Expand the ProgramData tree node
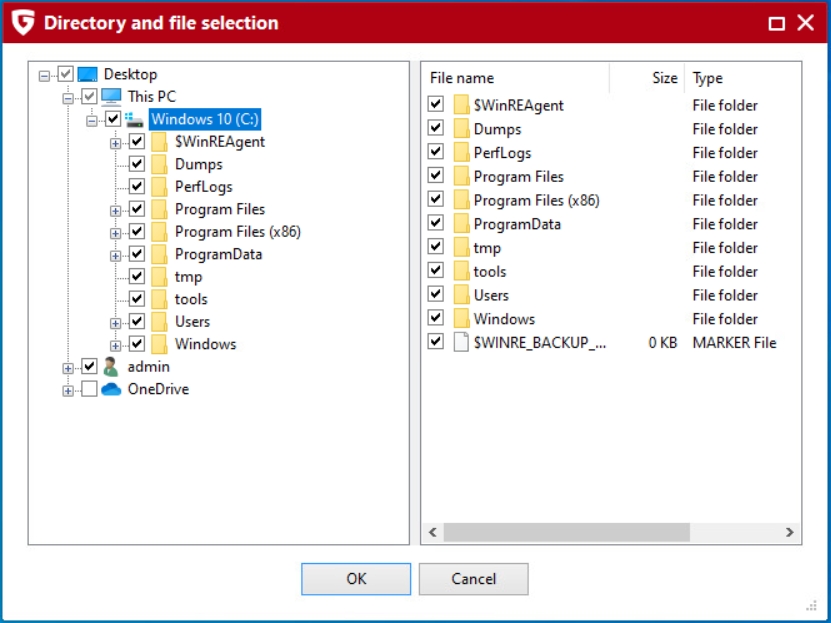Screen dimensions: 831x623 click(x=115, y=256)
